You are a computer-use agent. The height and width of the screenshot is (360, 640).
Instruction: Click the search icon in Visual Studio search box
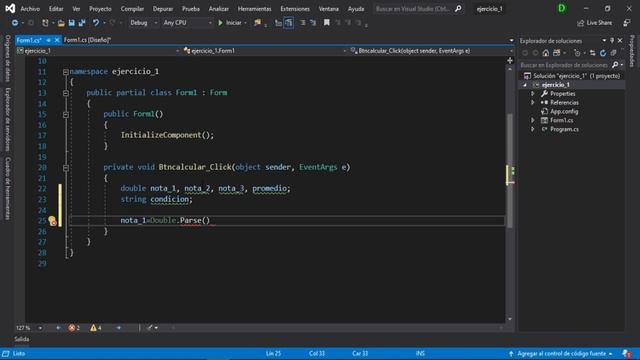[x=458, y=9]
